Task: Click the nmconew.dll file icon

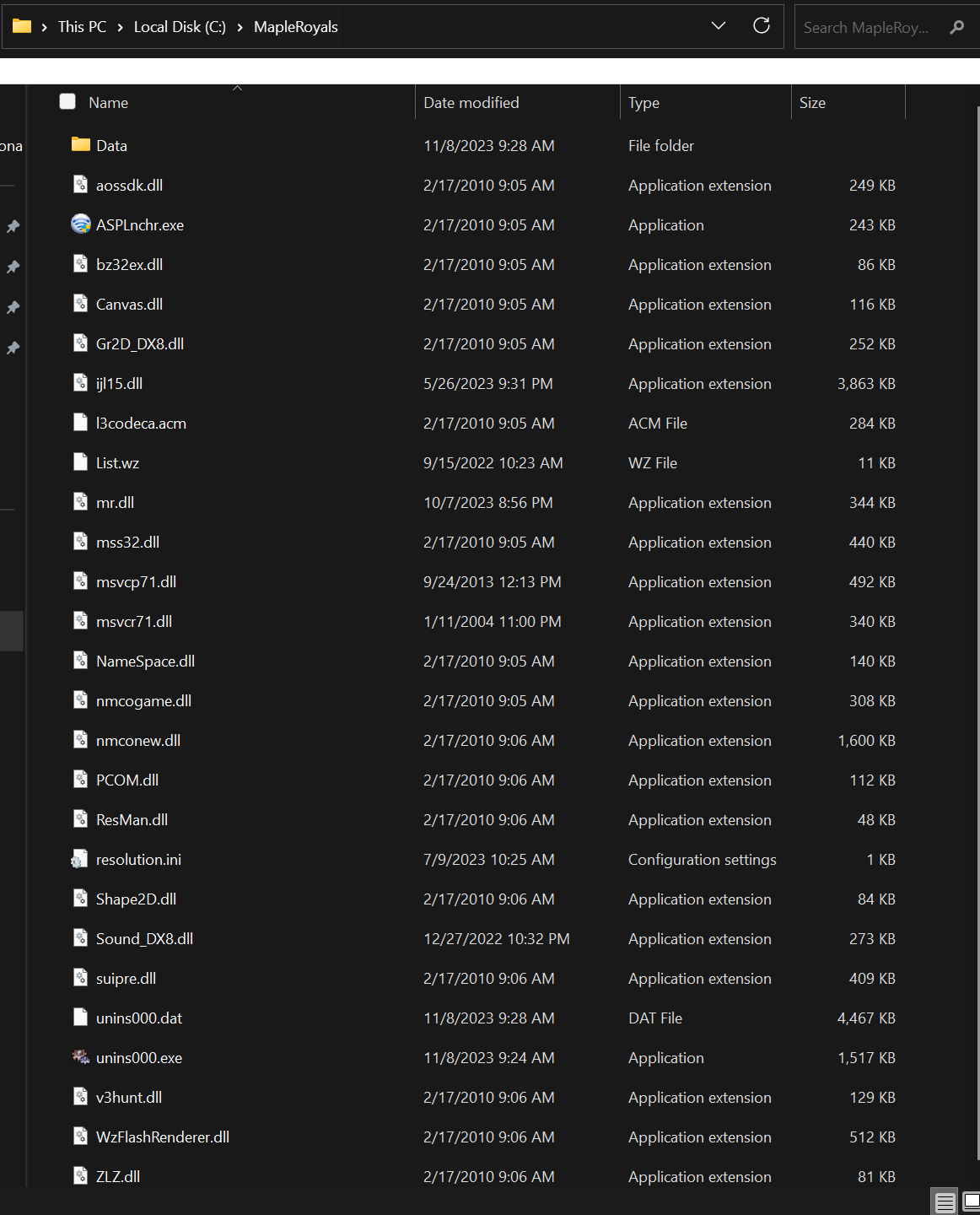Action: [x=81, y=740]
